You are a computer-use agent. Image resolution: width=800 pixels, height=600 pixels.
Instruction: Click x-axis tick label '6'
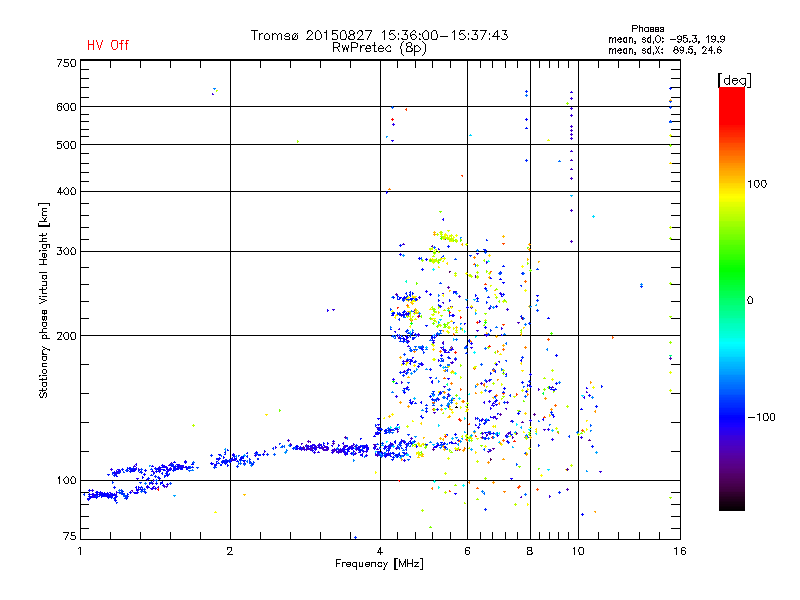pos(467,551)
